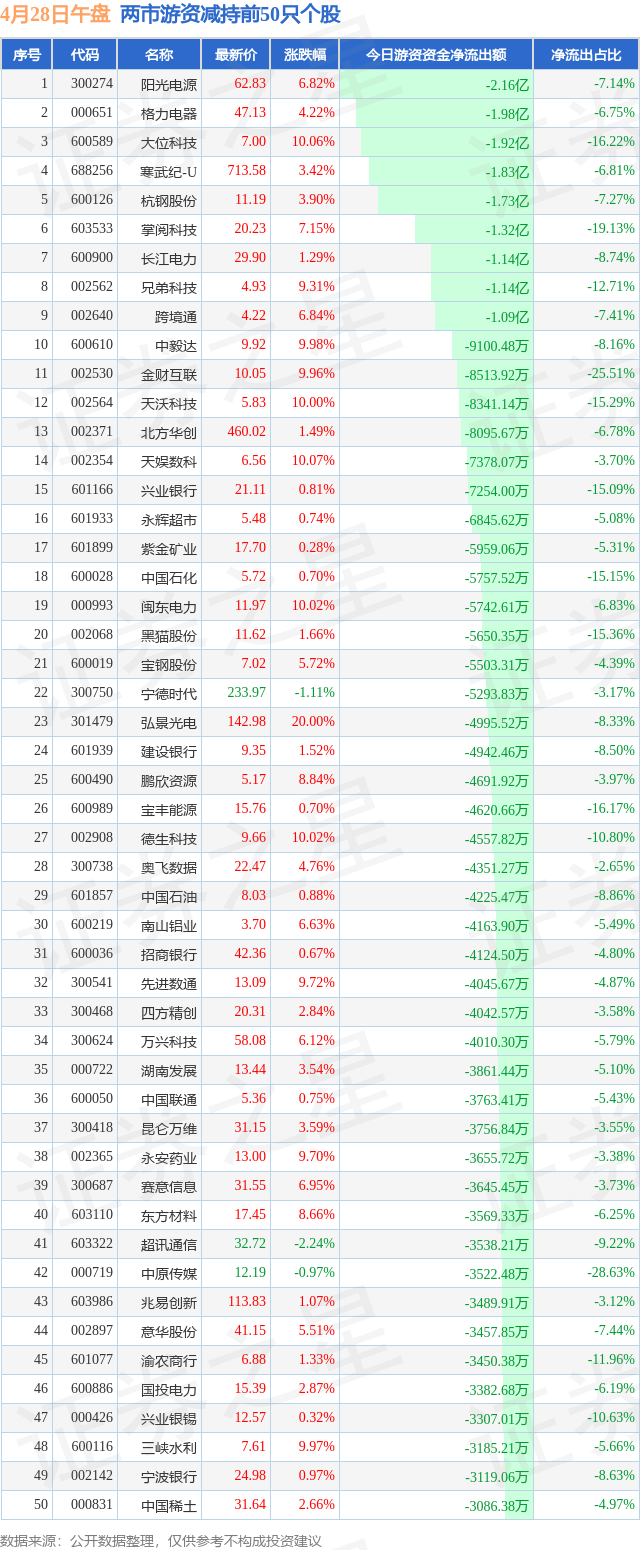
Task: Click the 涨跌幅 column header
Action: [305, 55]
